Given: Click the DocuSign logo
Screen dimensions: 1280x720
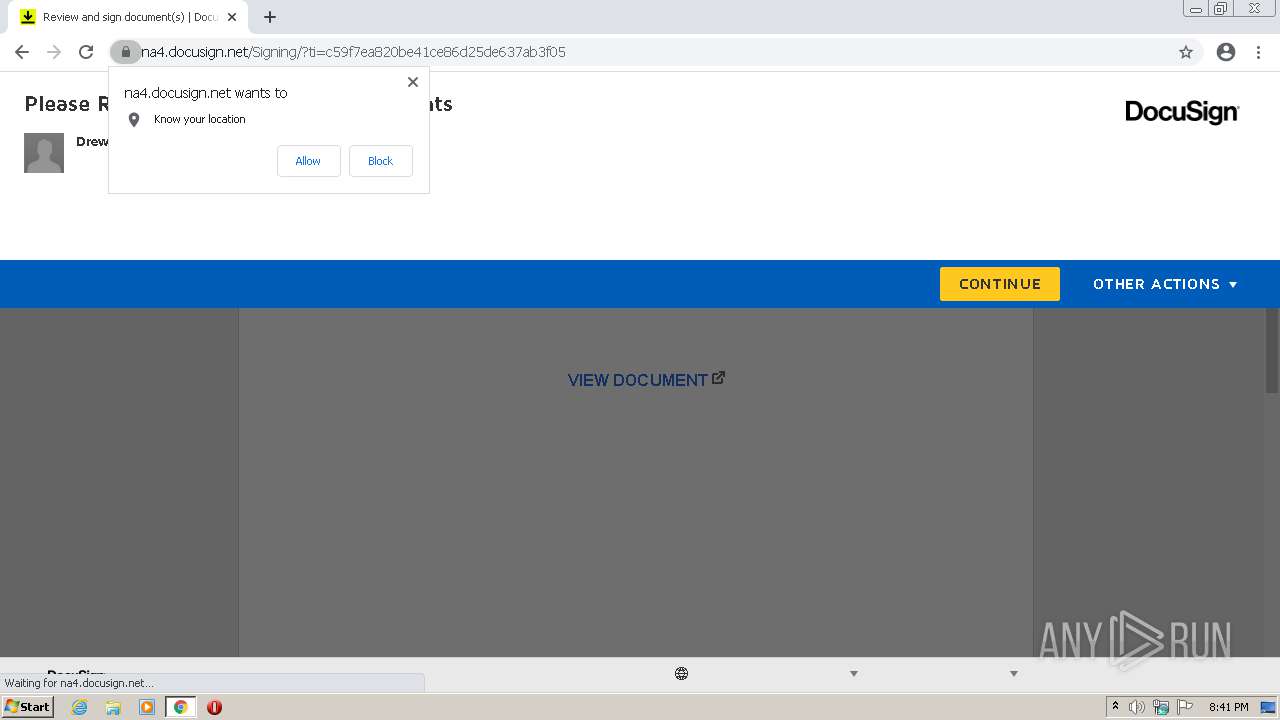Looking at the screenshot, I should pos(1182,112).
